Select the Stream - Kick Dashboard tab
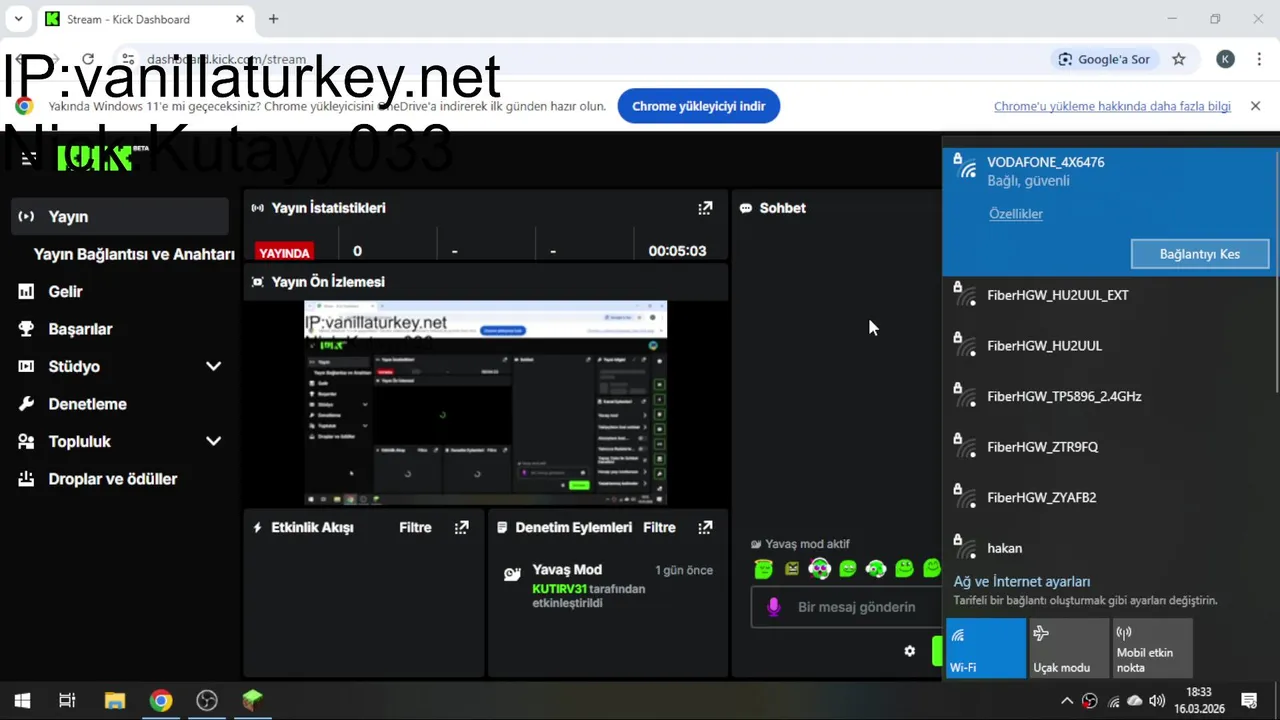Screen dimensions: 1280x720 145,19
